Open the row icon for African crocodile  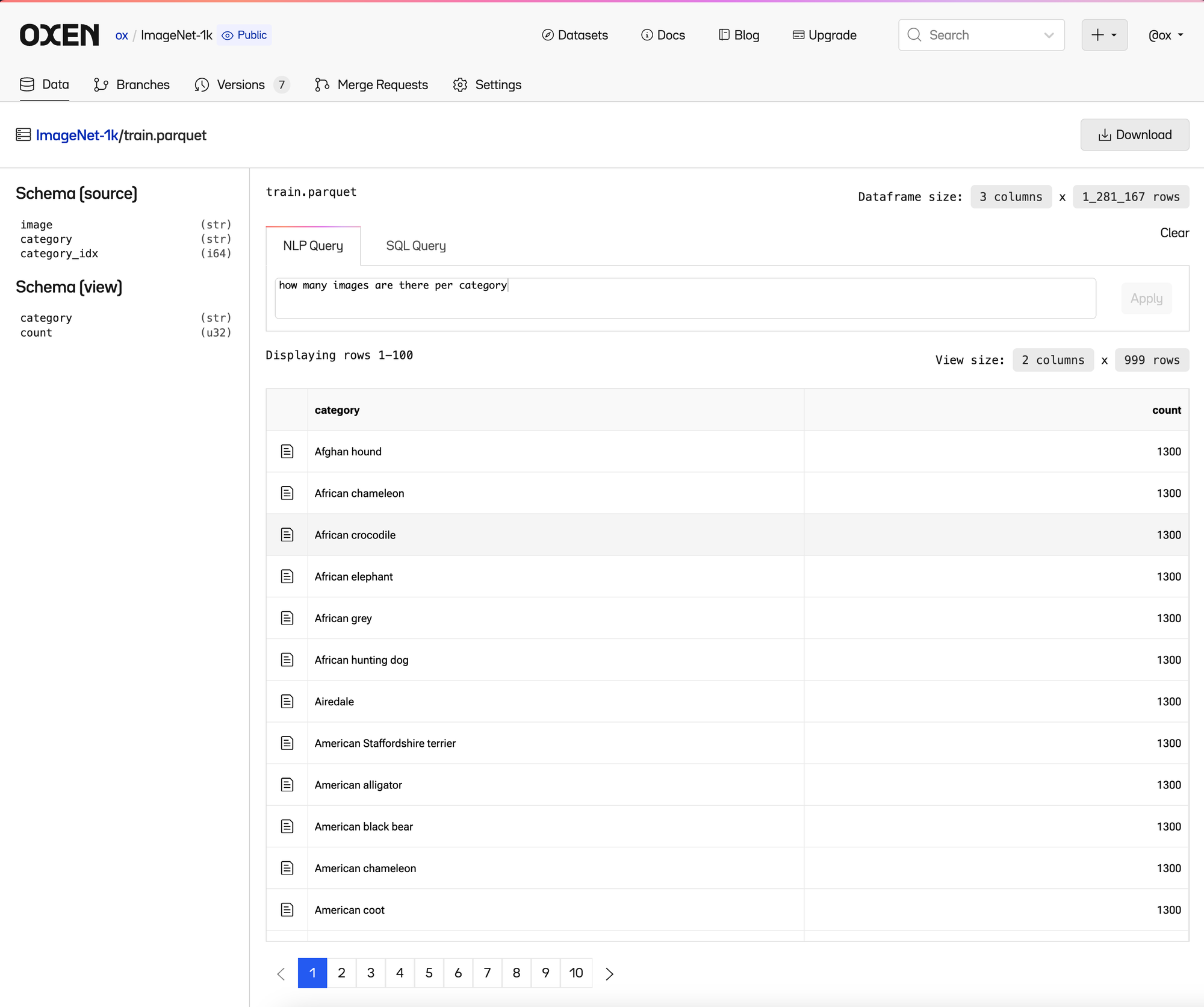coord(287,534)
